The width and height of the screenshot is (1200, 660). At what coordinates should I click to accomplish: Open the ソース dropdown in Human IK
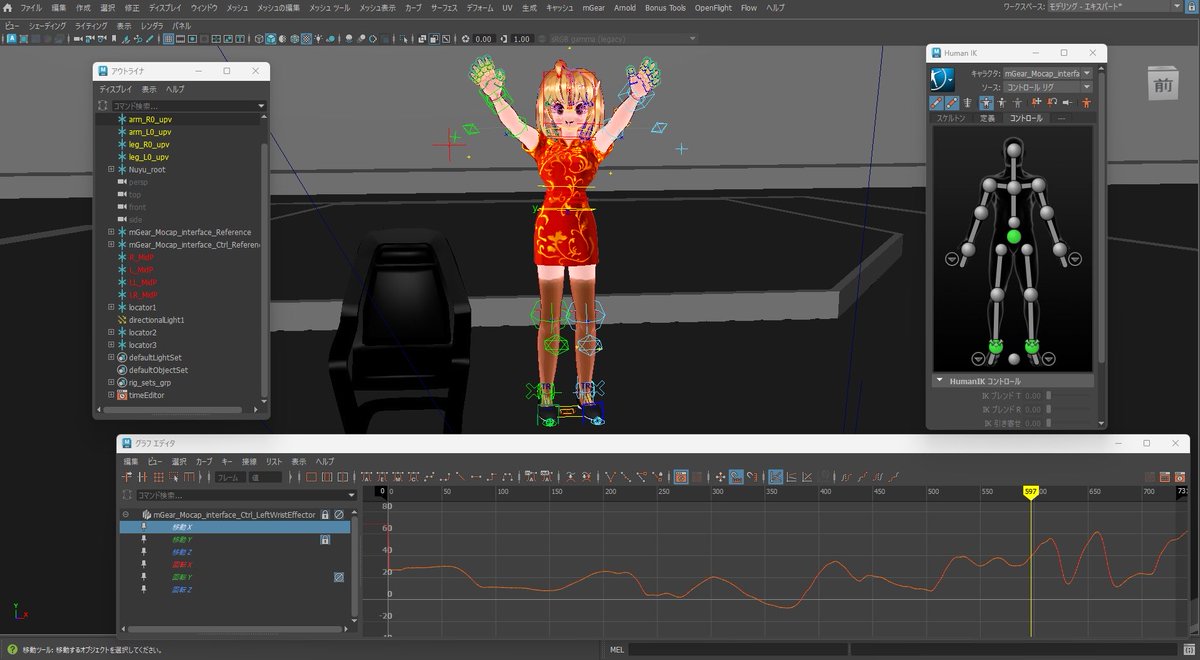(x=1048, y=87)
